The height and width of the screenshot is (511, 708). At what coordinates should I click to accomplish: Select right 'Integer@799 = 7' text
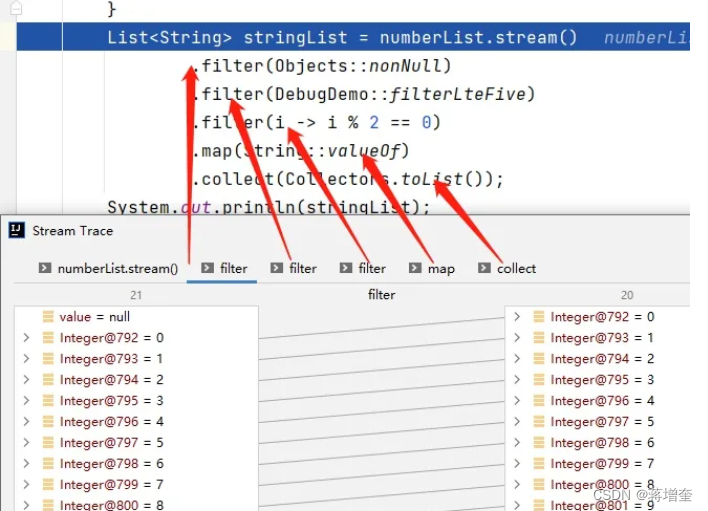tap(602, 464)
